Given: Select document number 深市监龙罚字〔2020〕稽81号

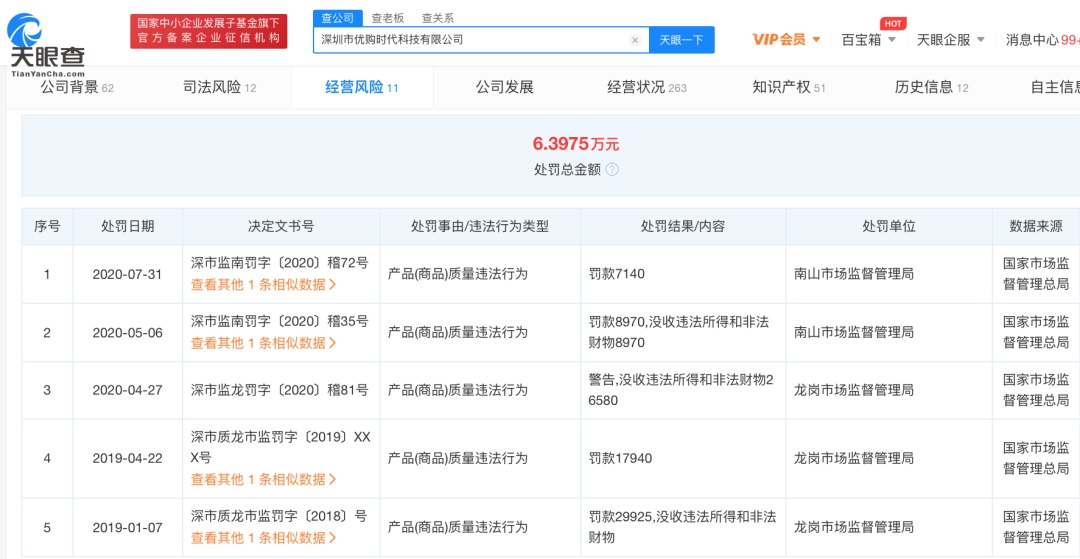Looking at the screenshot, I should pos(280,390).
